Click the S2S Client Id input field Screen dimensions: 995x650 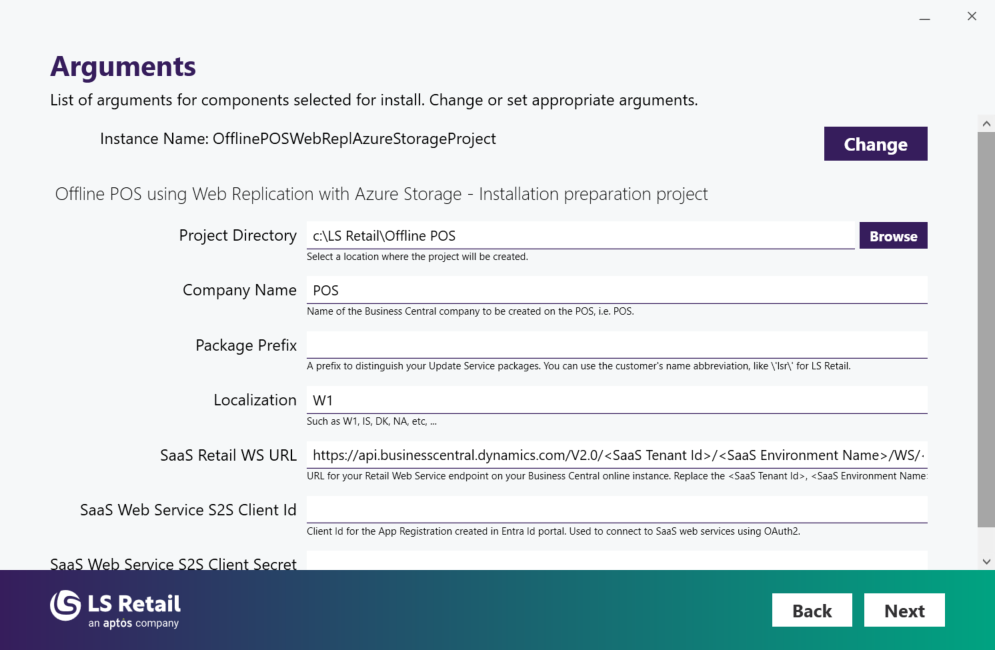pyautogui.click(x=617, y=510)
